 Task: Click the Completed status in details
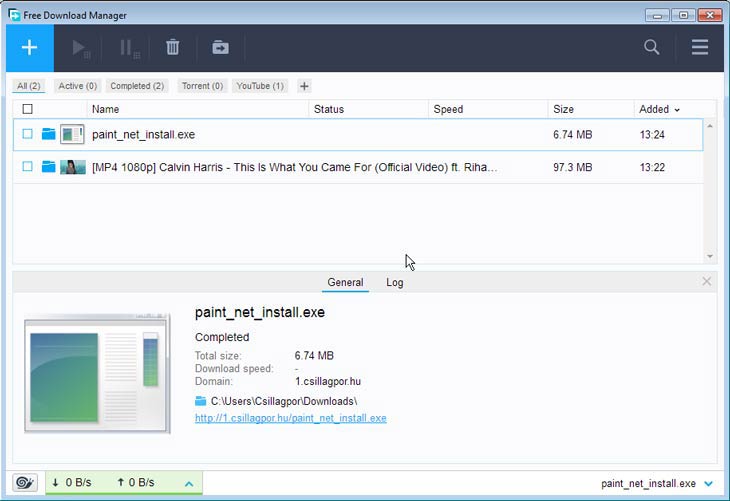pos(222,337)
